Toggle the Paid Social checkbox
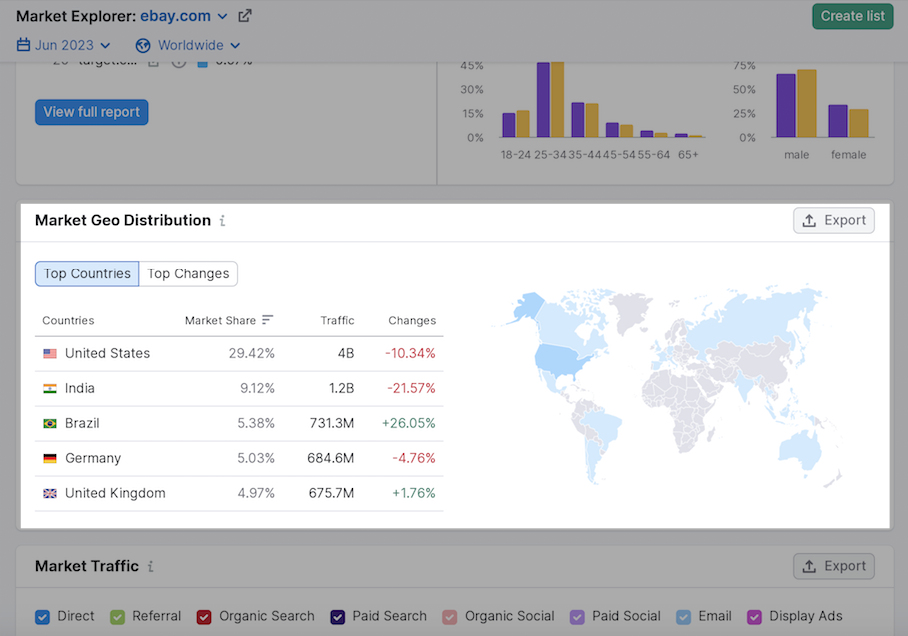The height and width of the screenshot is (636, 908). pos(577,617)
